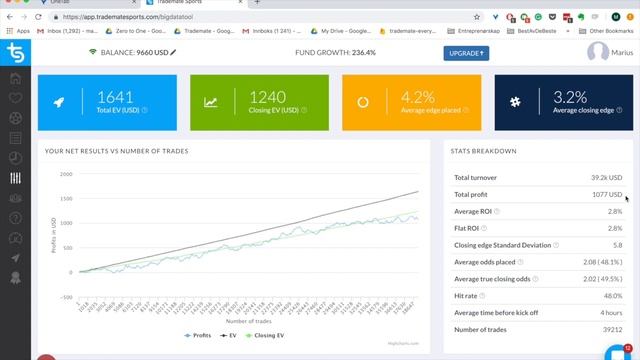Expand the hidden bookmarks chevron
The image size is (640, 360).
tap(568, 31)
